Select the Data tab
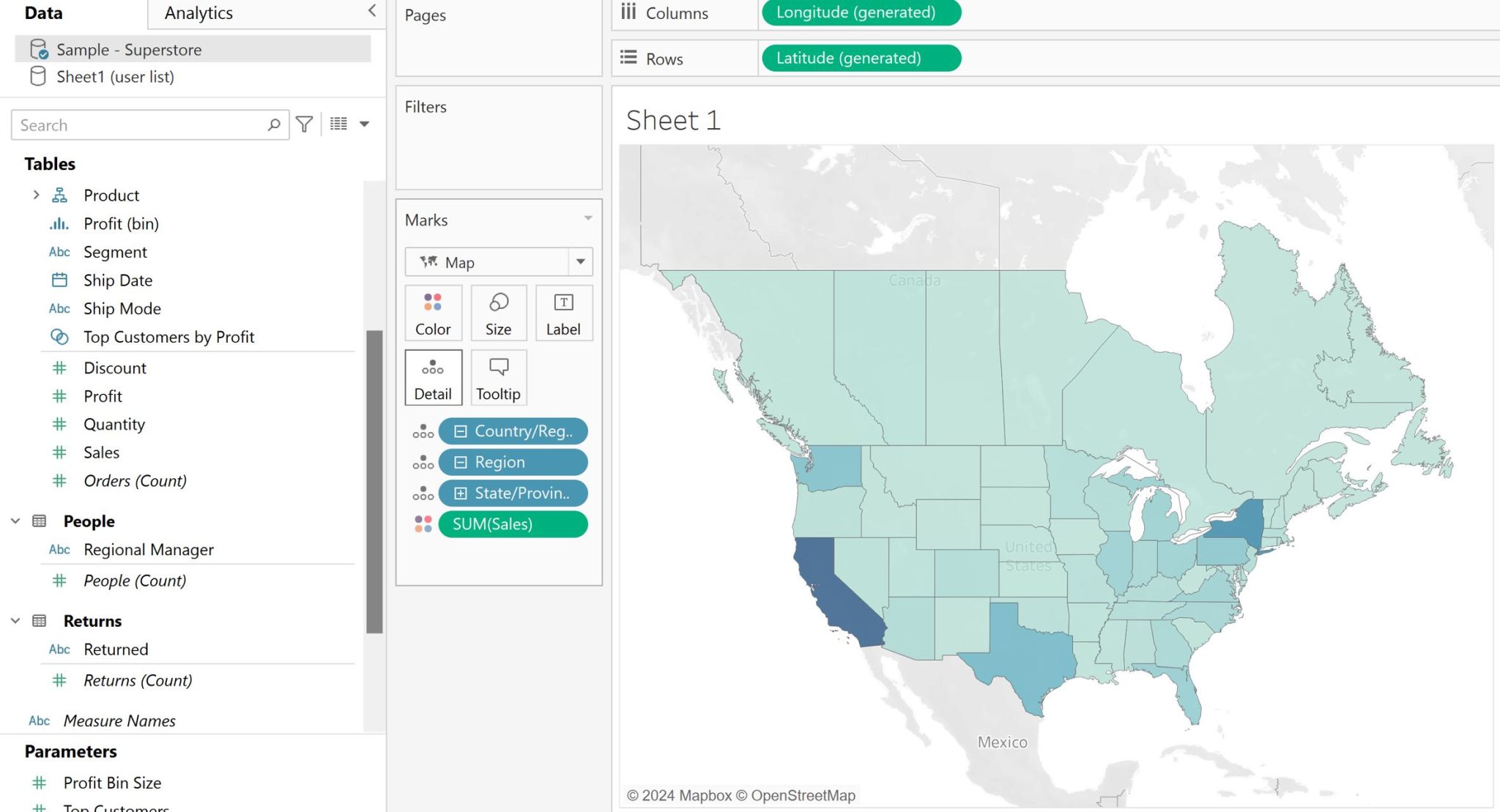Image resolution: width=1500 pixels, height=812 pixels. click(x=43, y=12)
